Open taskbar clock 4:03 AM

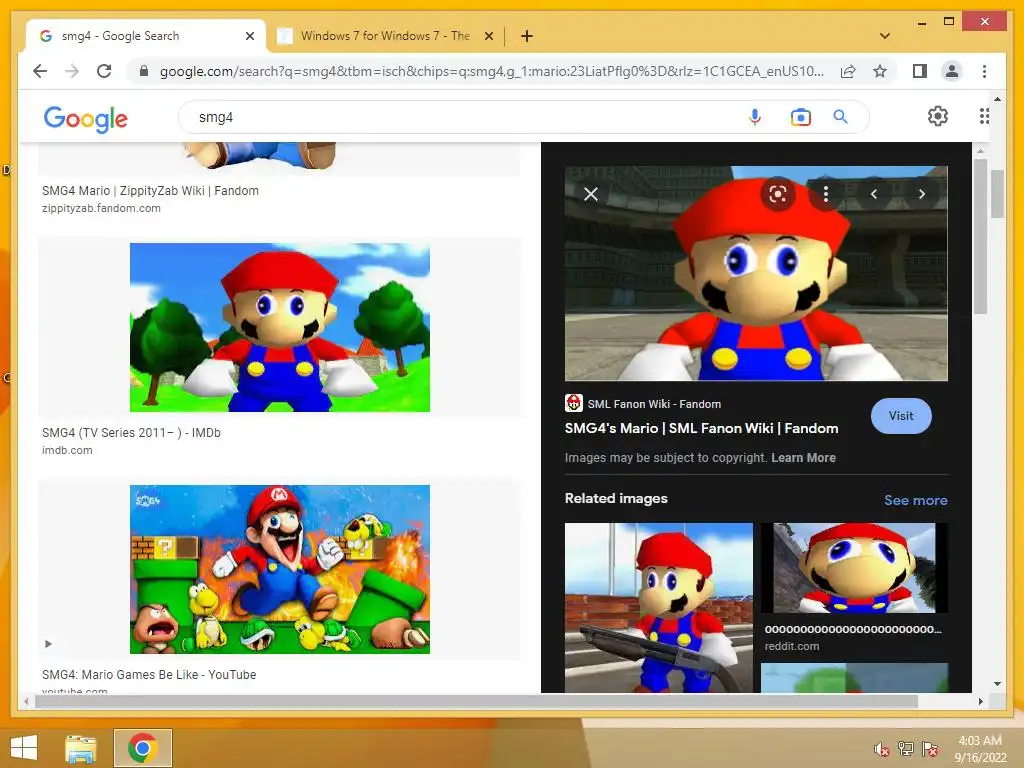(980, 748)
